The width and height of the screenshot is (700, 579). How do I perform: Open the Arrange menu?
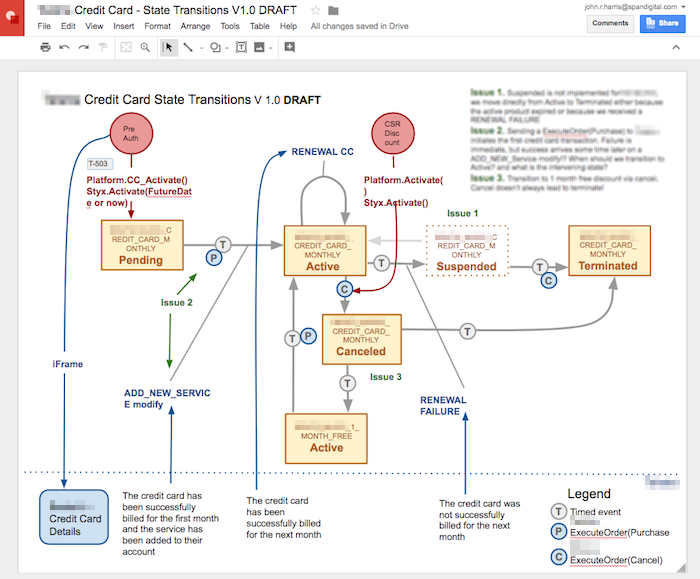(x=194, y=26)
